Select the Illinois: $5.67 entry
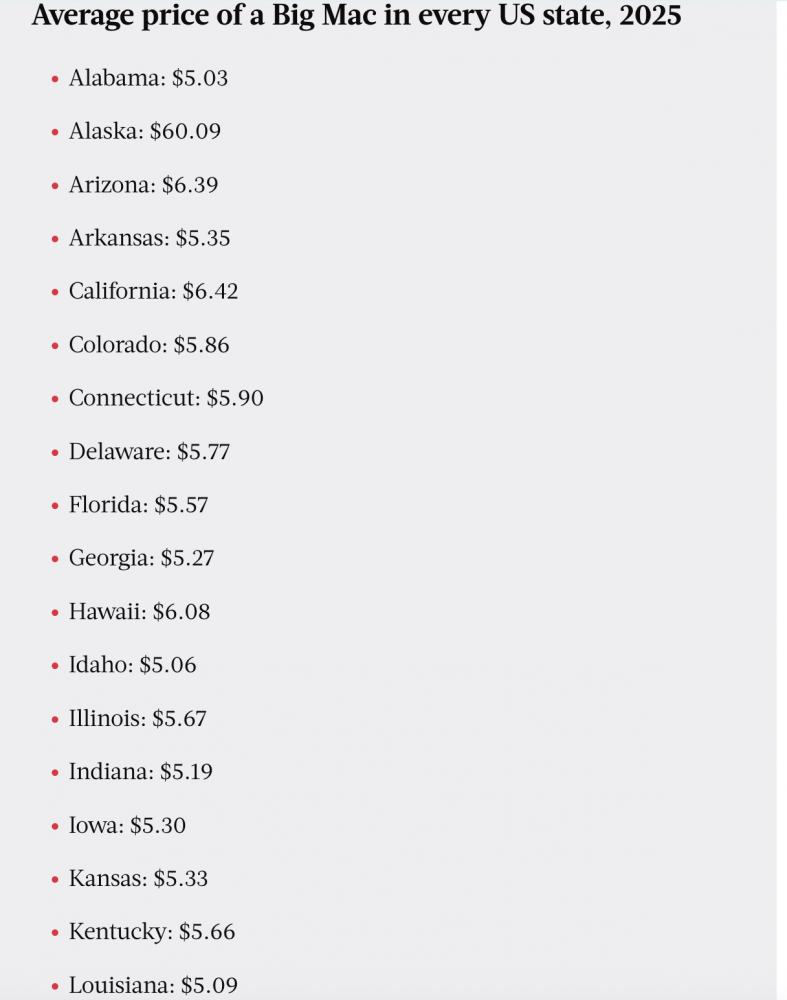This screenshot has height=1000, width=787. (138, 719)
